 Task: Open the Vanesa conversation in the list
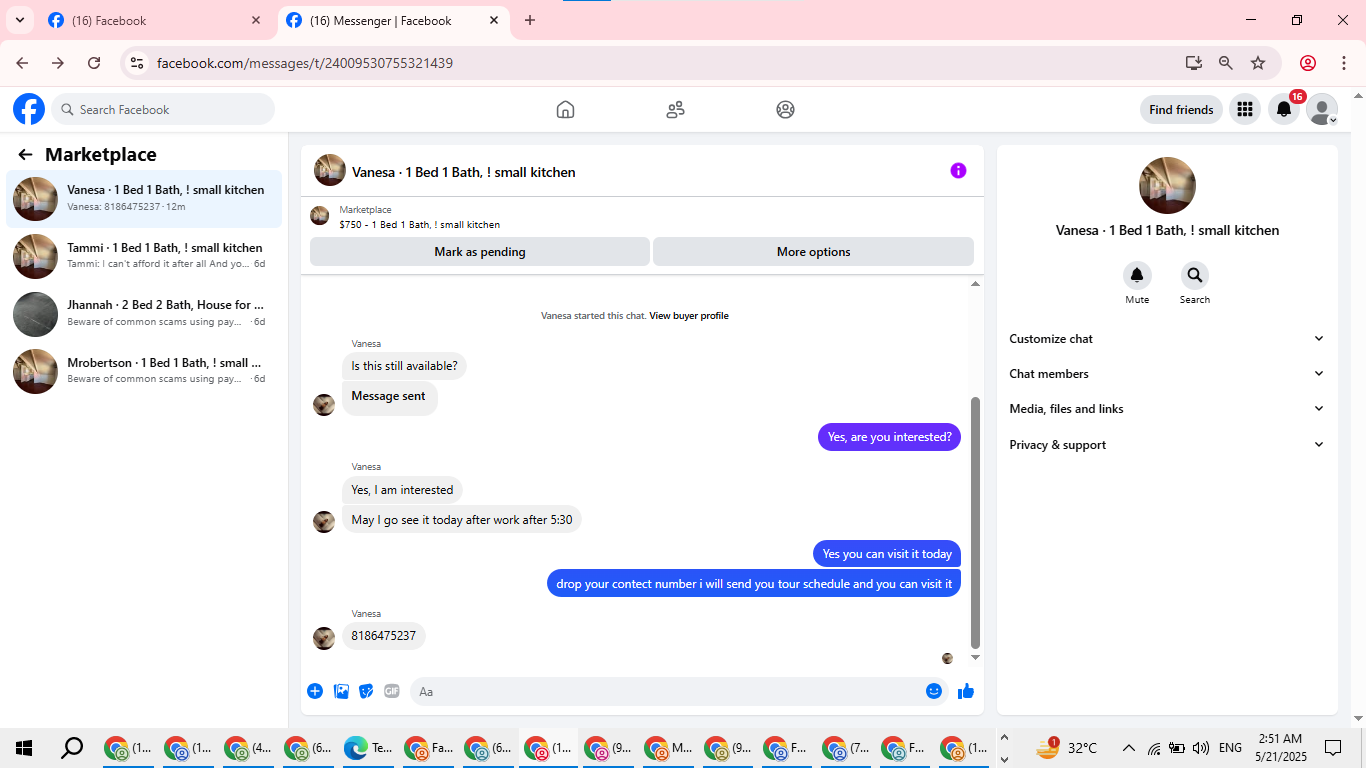pos(144,199)
